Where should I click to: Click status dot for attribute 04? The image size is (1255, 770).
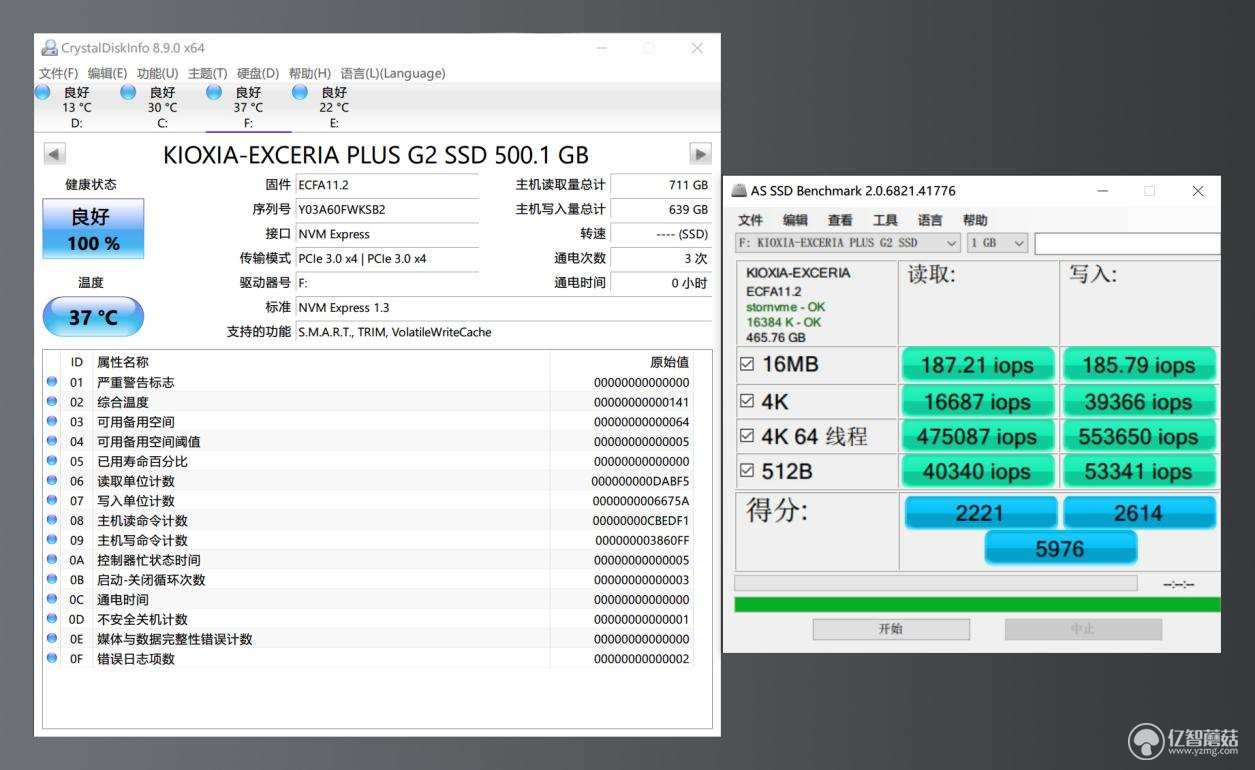tap(52, 441)
